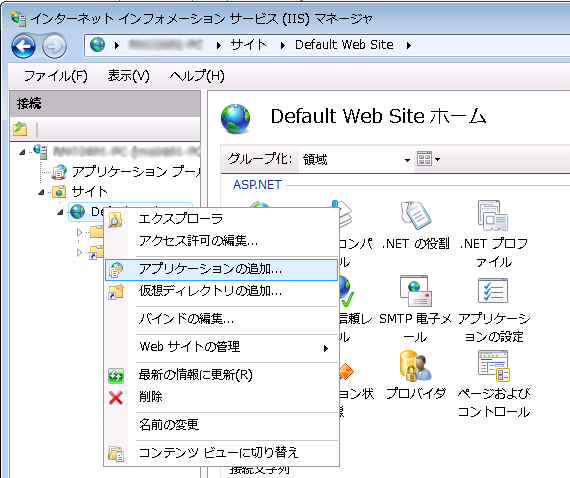Choose コンテンツ ビューに切り替え menu entry

point(221,453)
